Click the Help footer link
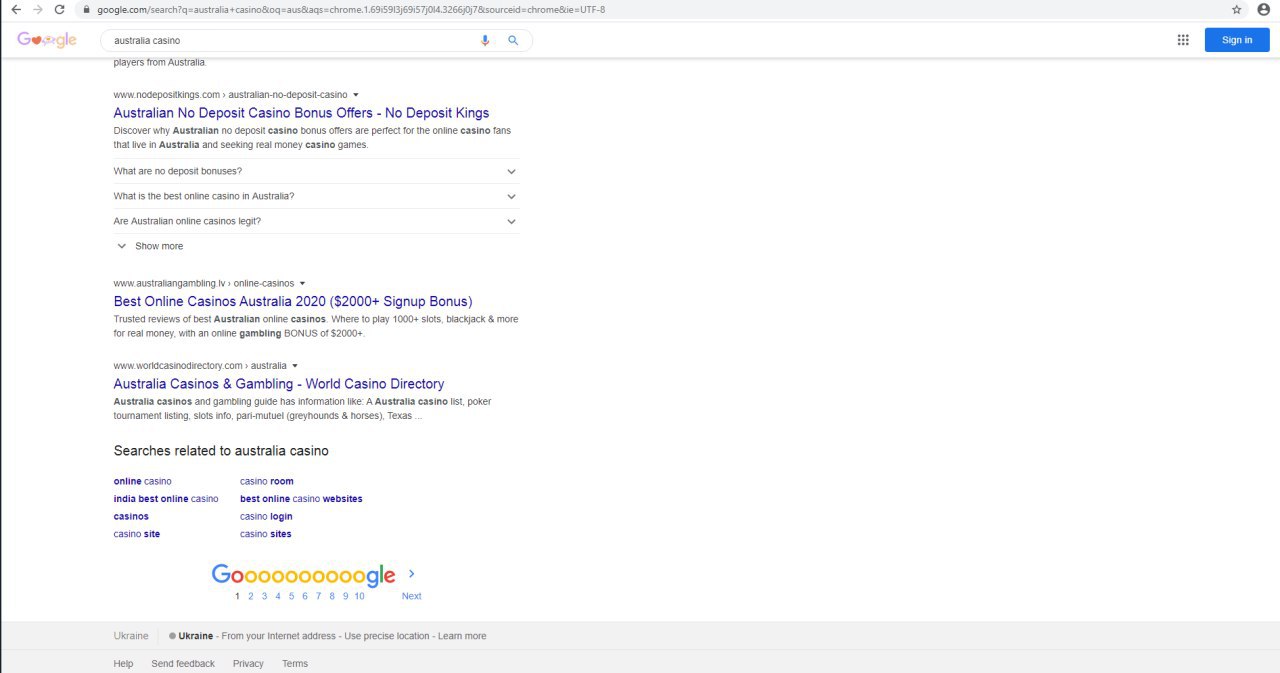The image size is (1280, 673). coord(123,664)
